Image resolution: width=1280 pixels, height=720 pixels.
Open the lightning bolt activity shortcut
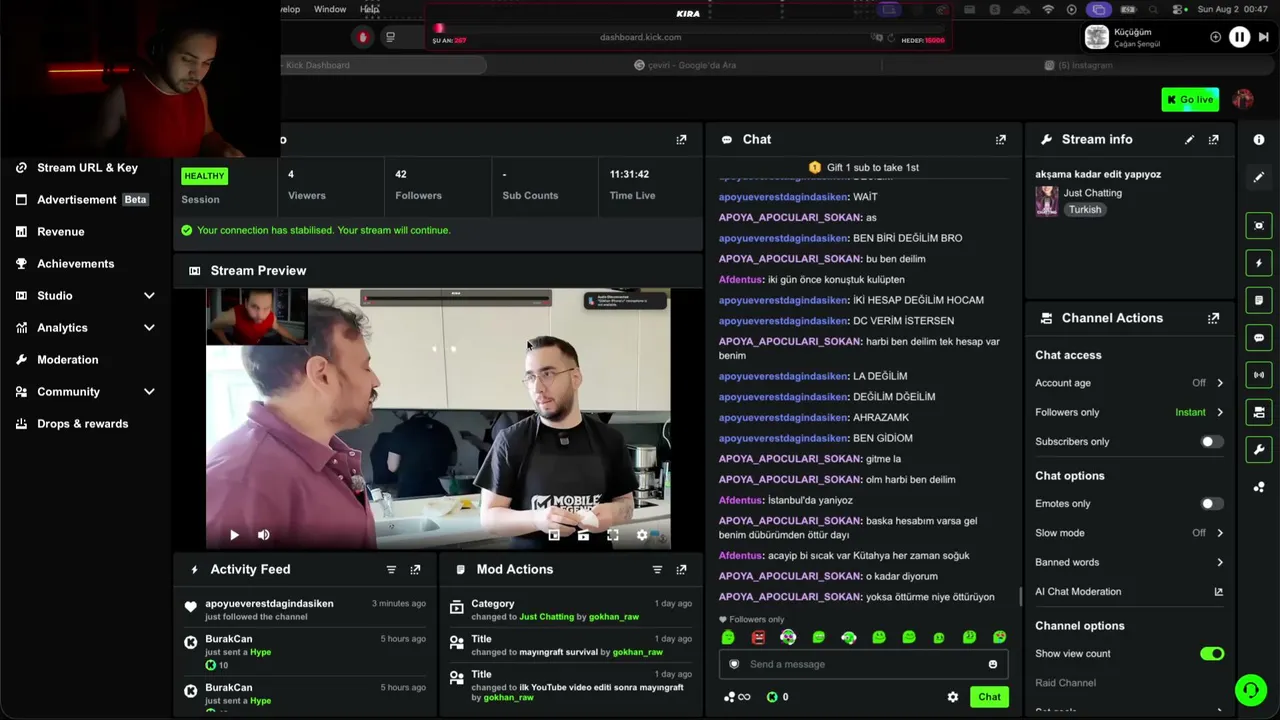click(1259, 263)
